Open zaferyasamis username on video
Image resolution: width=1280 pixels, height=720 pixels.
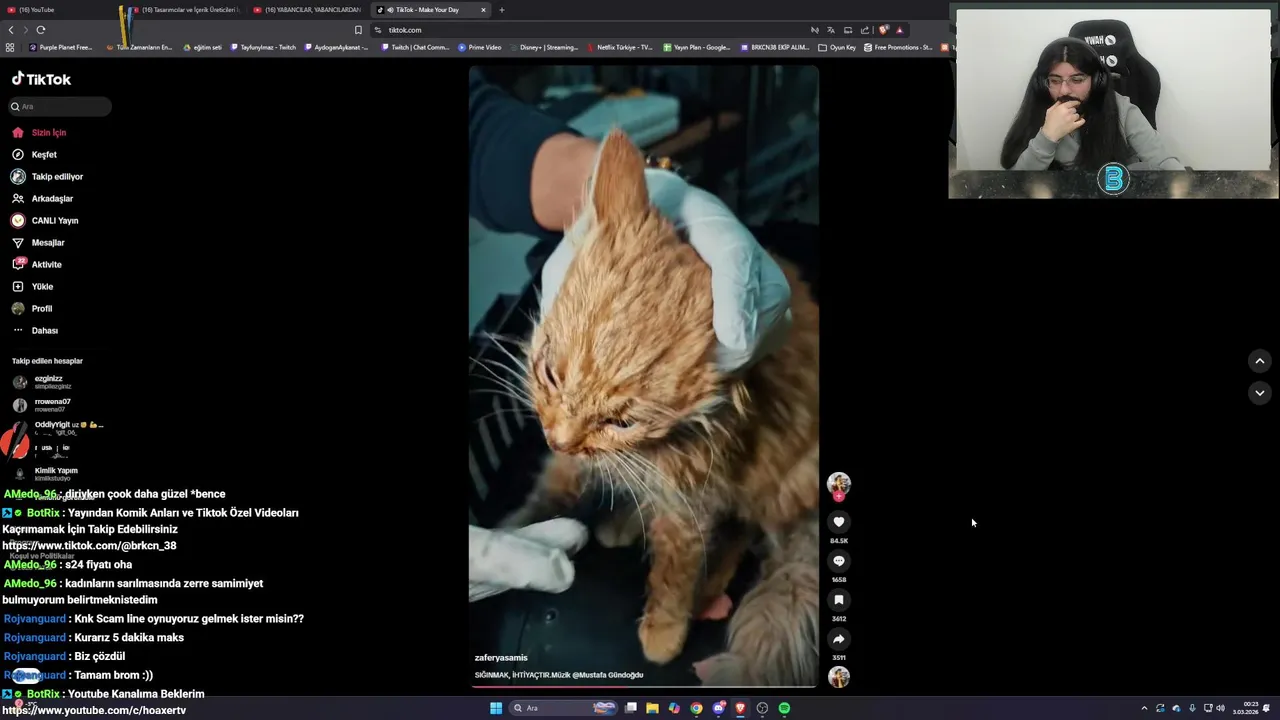501,658
